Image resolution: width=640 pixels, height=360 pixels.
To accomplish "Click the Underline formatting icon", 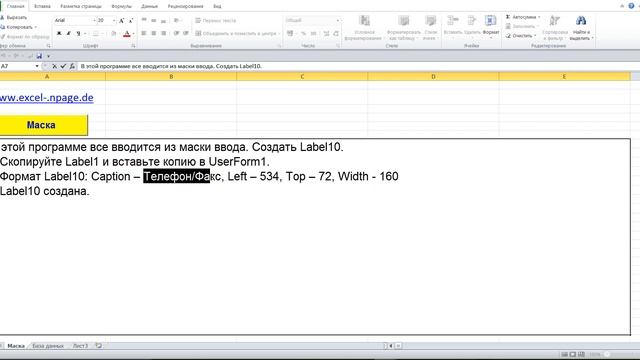I will coord(78,33).
